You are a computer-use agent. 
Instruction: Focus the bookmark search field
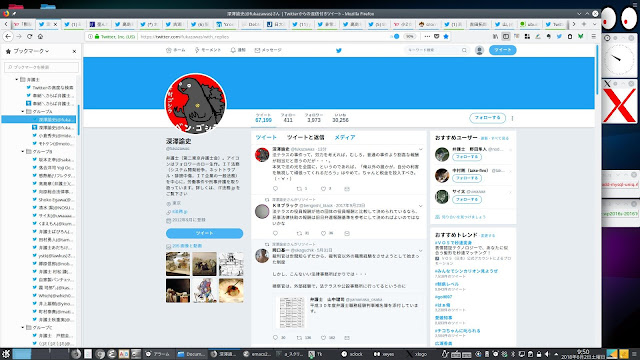pos(41,67)
